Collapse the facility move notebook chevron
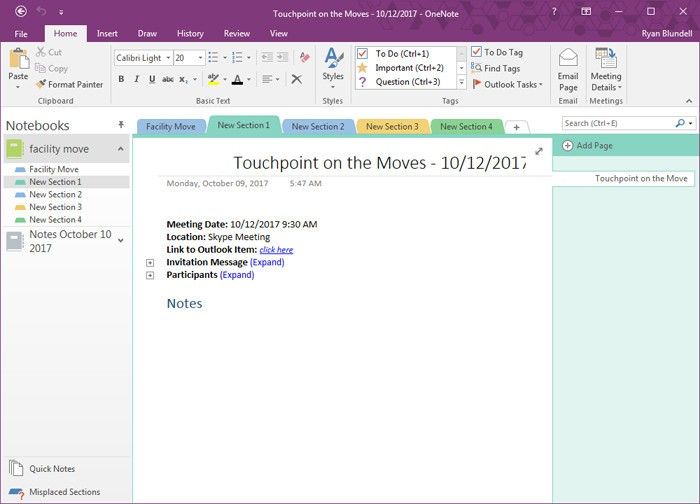Viewport: 700px width, 504px height. 121,149
